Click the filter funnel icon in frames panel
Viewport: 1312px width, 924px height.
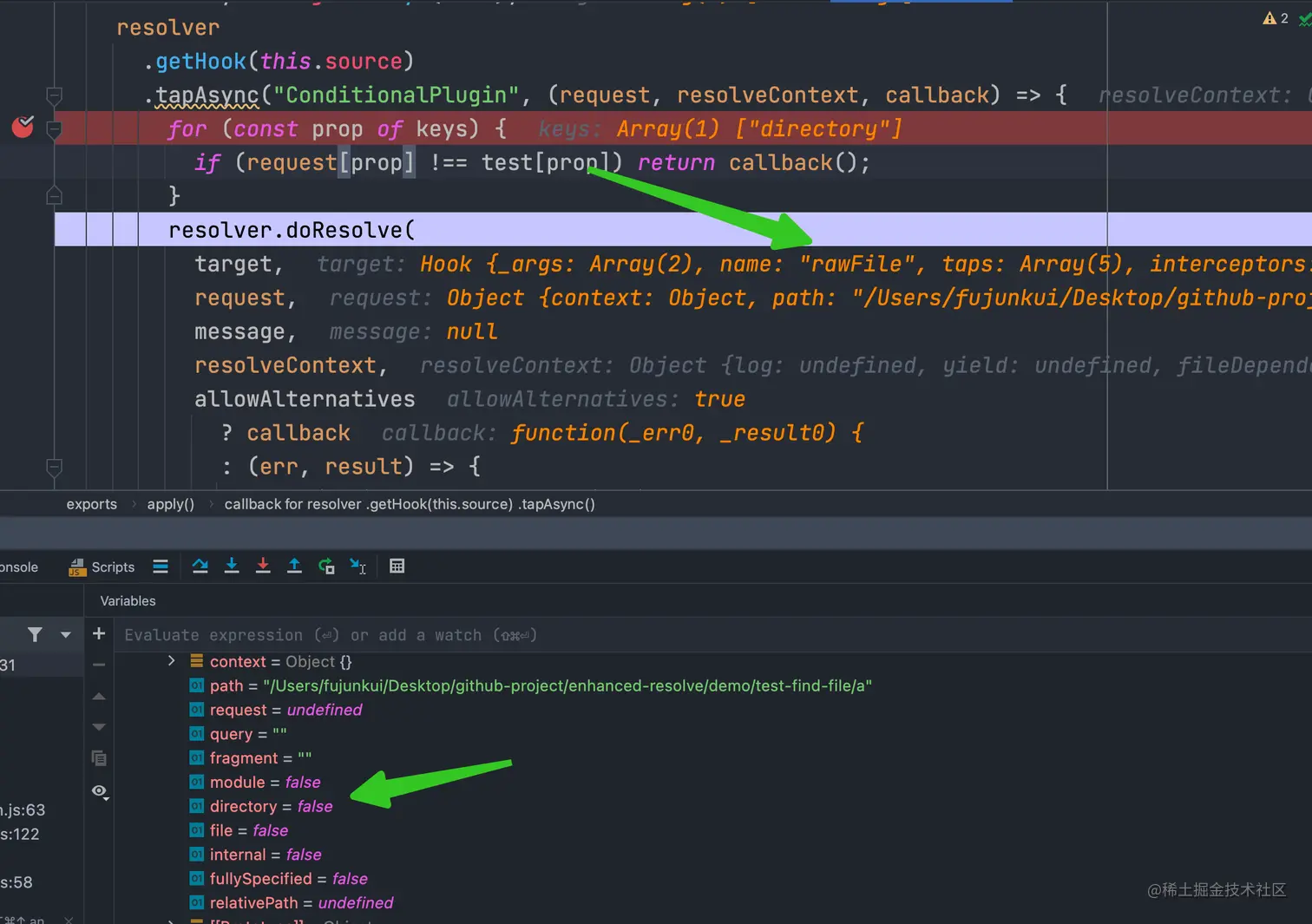pyautogui.click(x=35, y=635)
